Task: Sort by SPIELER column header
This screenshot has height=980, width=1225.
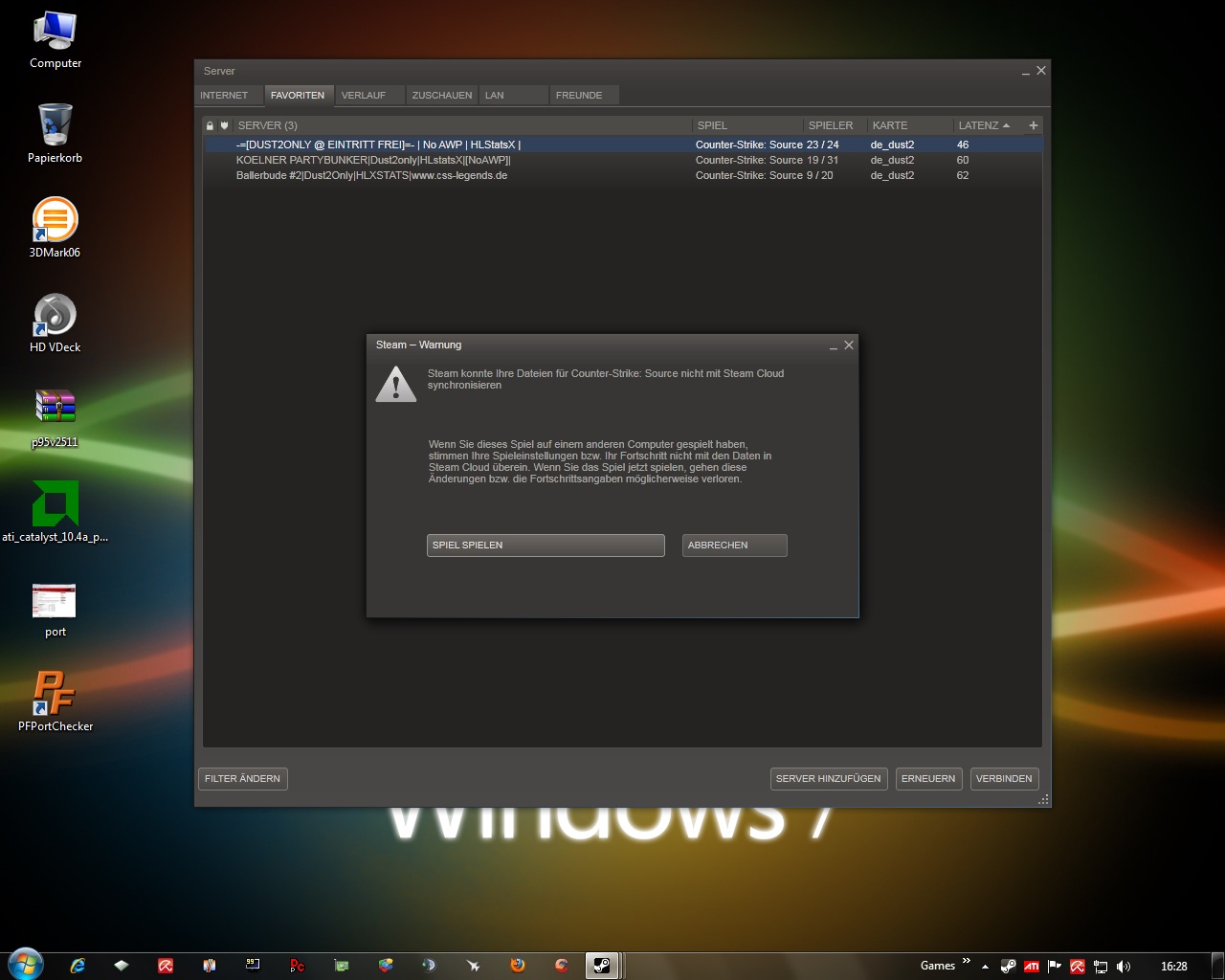Action: 835,125
